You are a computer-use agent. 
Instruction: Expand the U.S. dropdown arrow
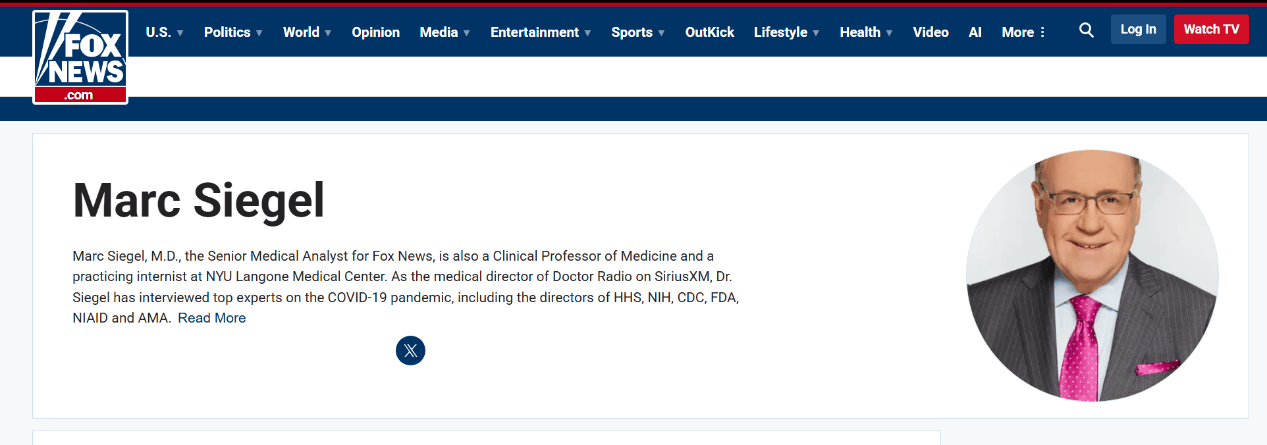180,33
